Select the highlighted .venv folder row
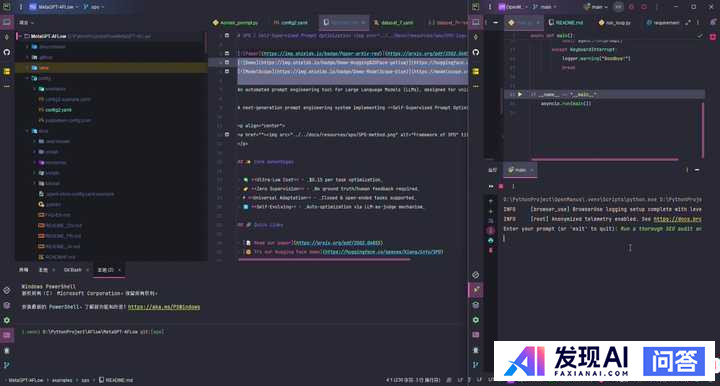Screen dimensions: 720x386 click(x=112, y=68)
